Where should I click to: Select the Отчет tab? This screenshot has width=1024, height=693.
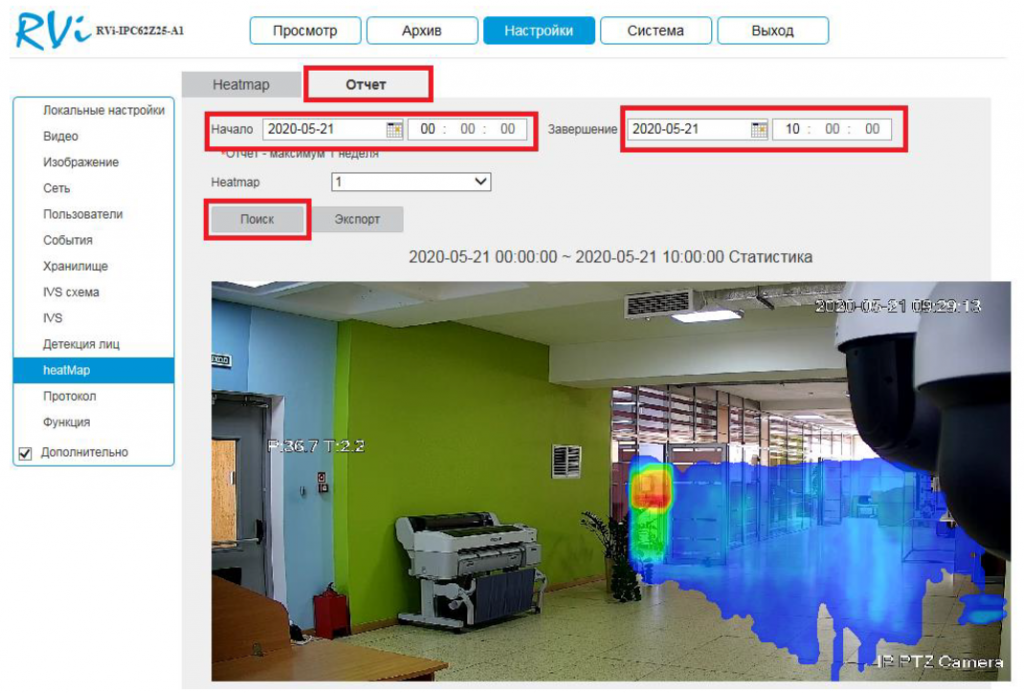(x=366, y=85)
